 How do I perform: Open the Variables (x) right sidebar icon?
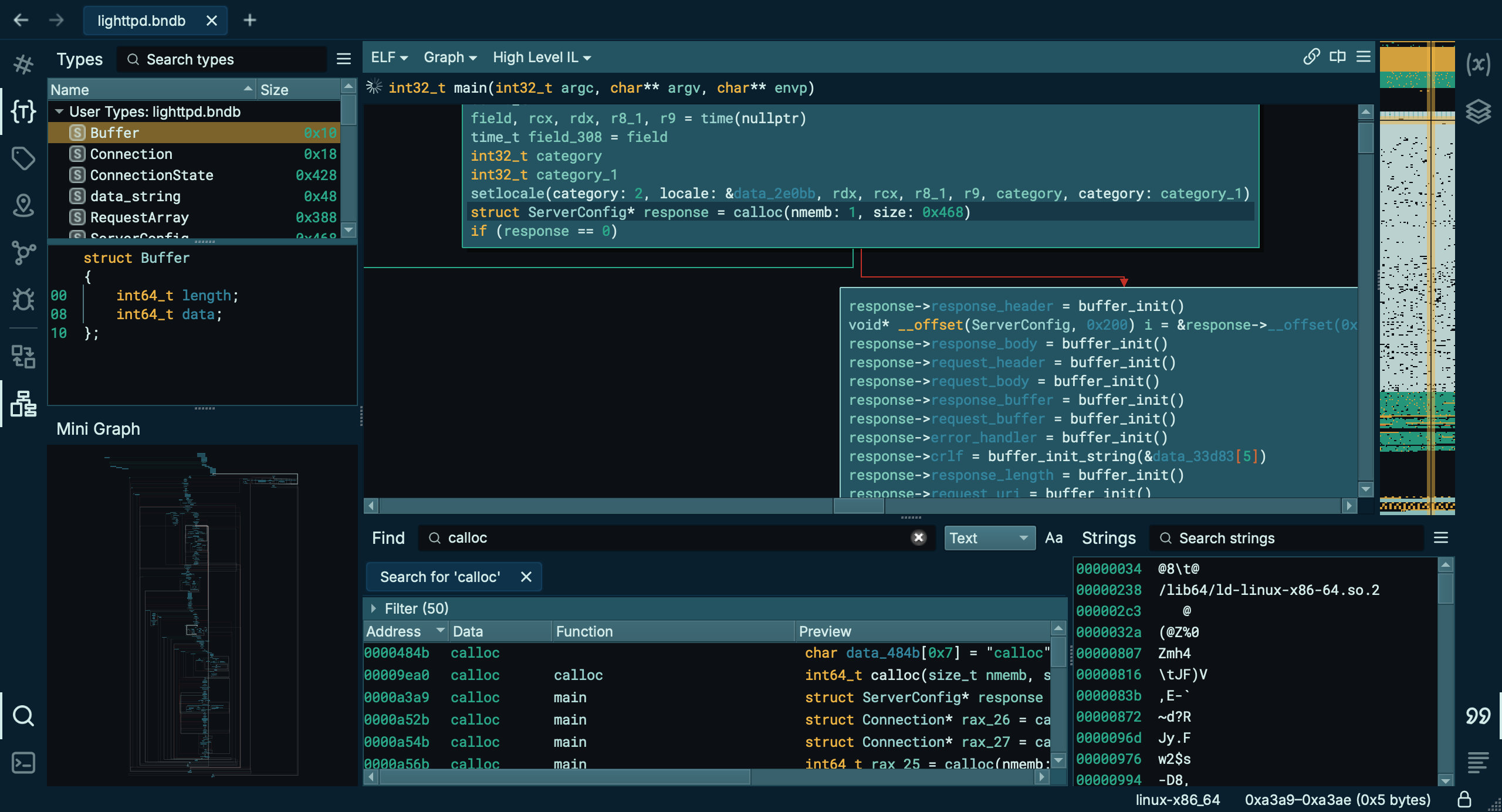(x=1478, y=64)
